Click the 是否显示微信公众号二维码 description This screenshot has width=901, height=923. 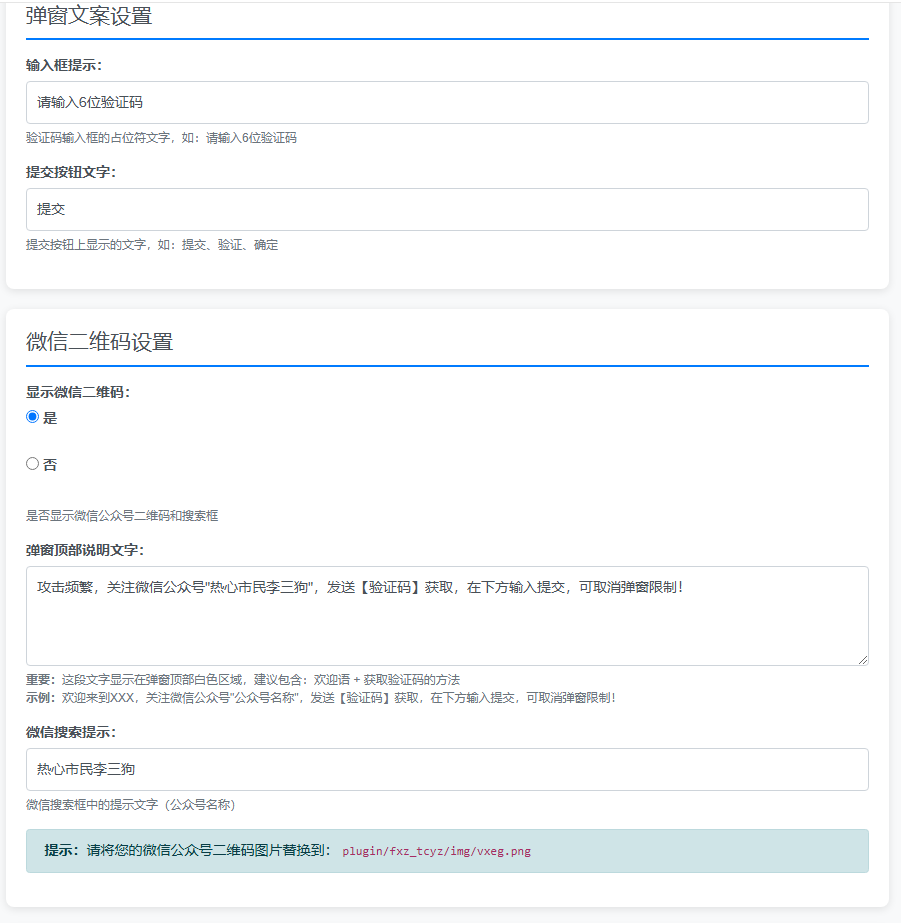pyautogui.click(x=122, y=516)
